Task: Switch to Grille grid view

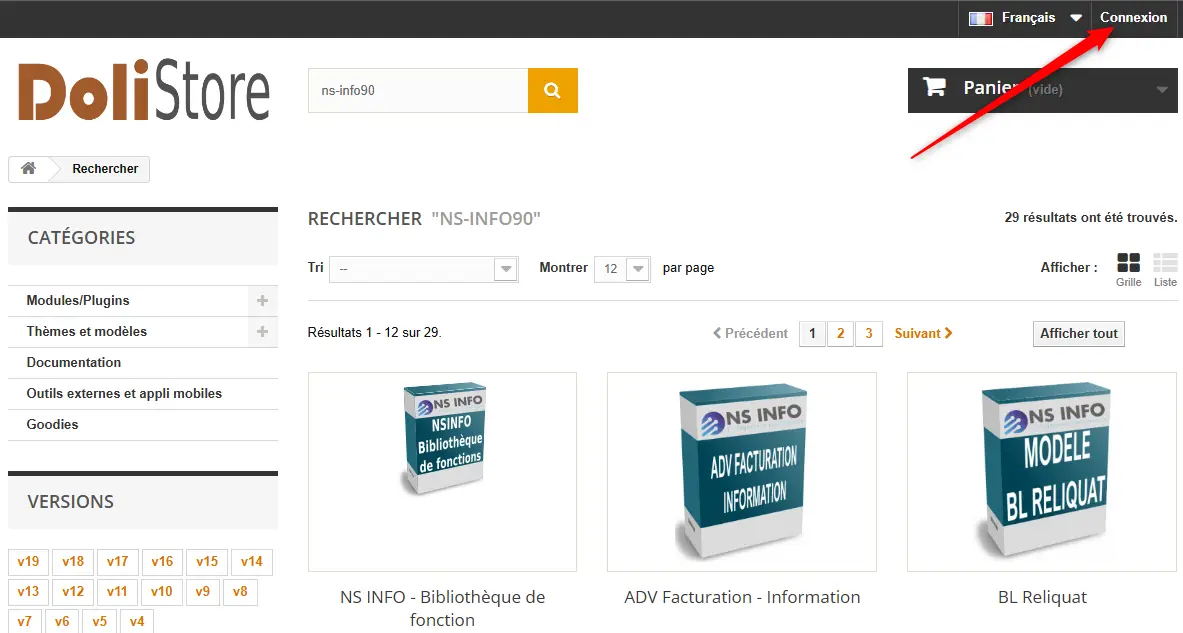Action: (1129, 270)
